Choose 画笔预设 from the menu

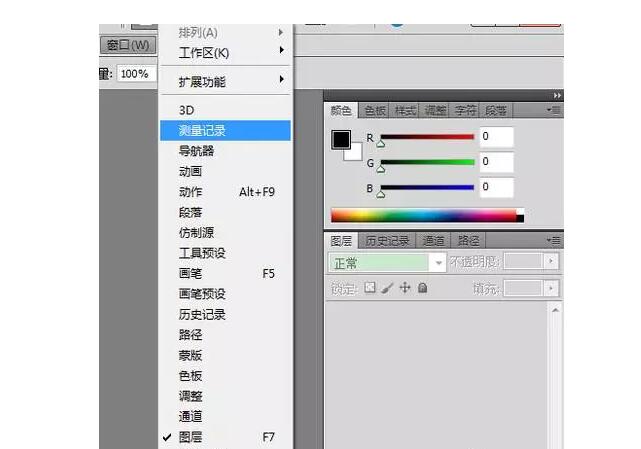pos(225,294)
